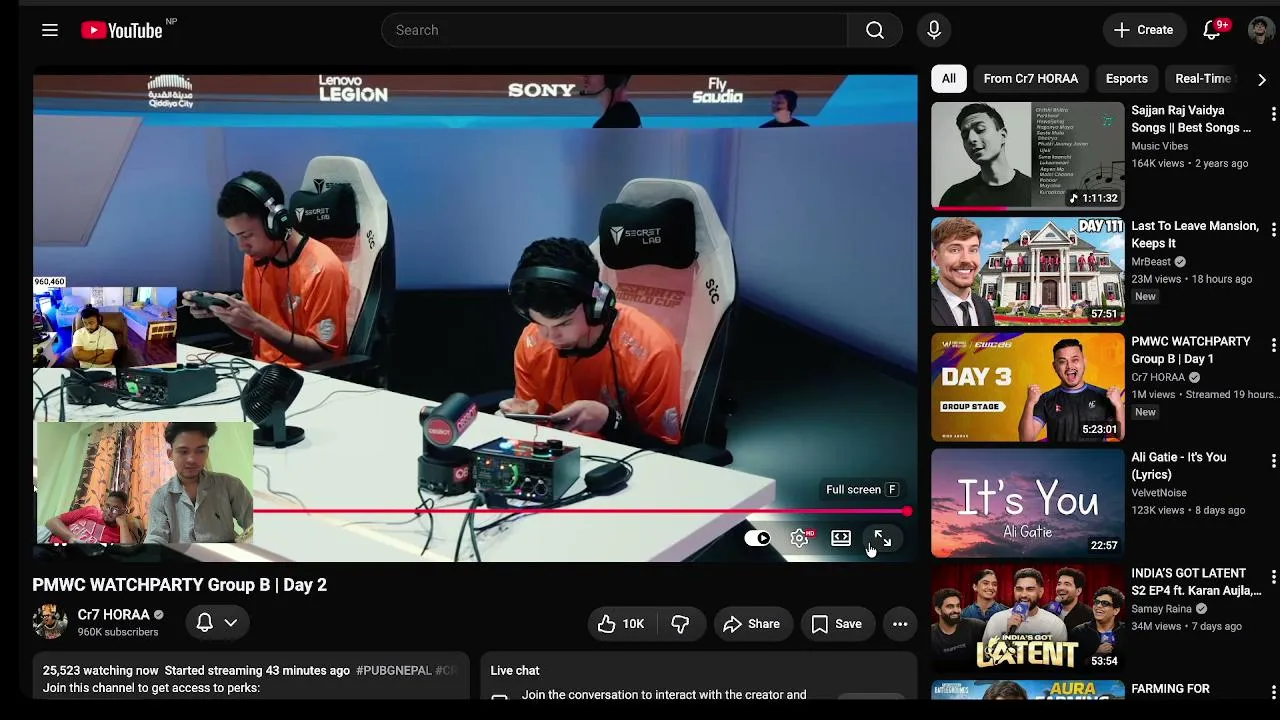Open India's Got Latent thumbnail

(x=1027, y=619)
